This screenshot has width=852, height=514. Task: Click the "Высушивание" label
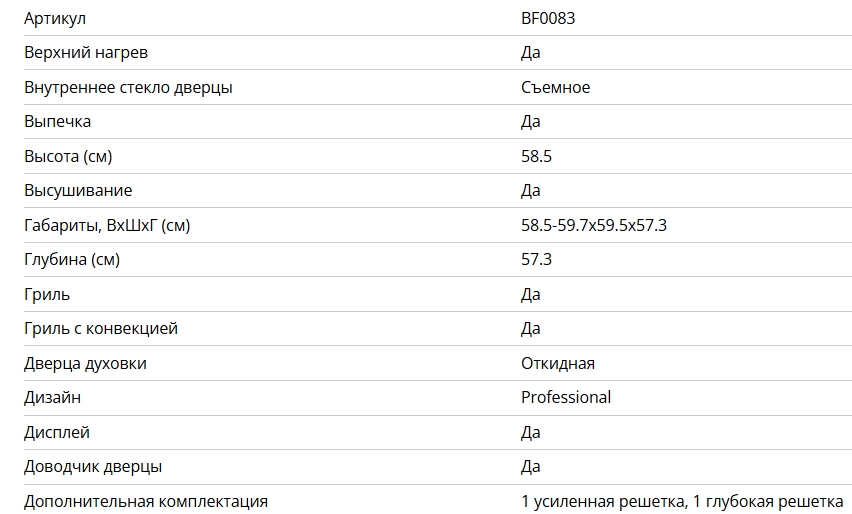(x=78, y=190)
